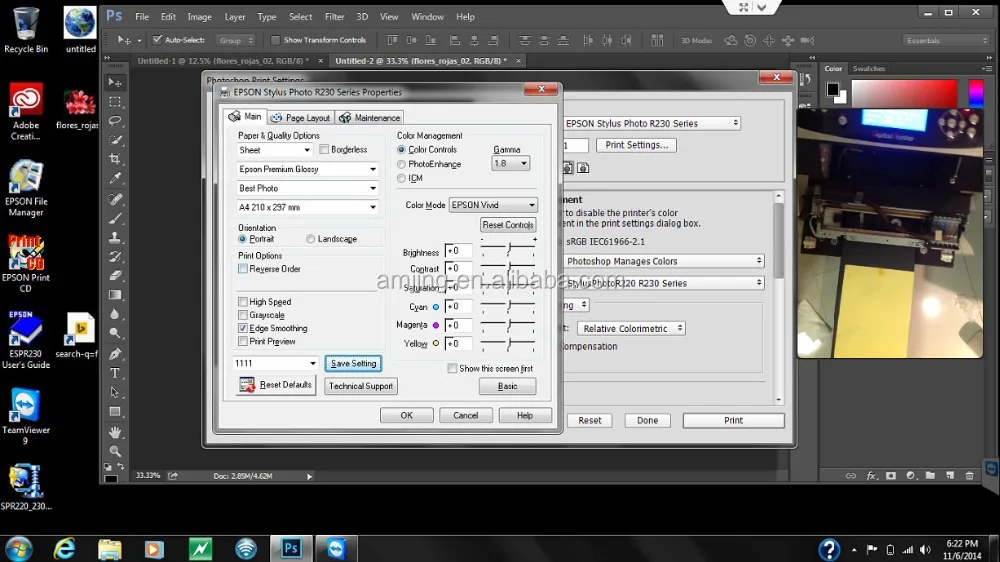Open the Gamma 1.8 dropdown

510,163
